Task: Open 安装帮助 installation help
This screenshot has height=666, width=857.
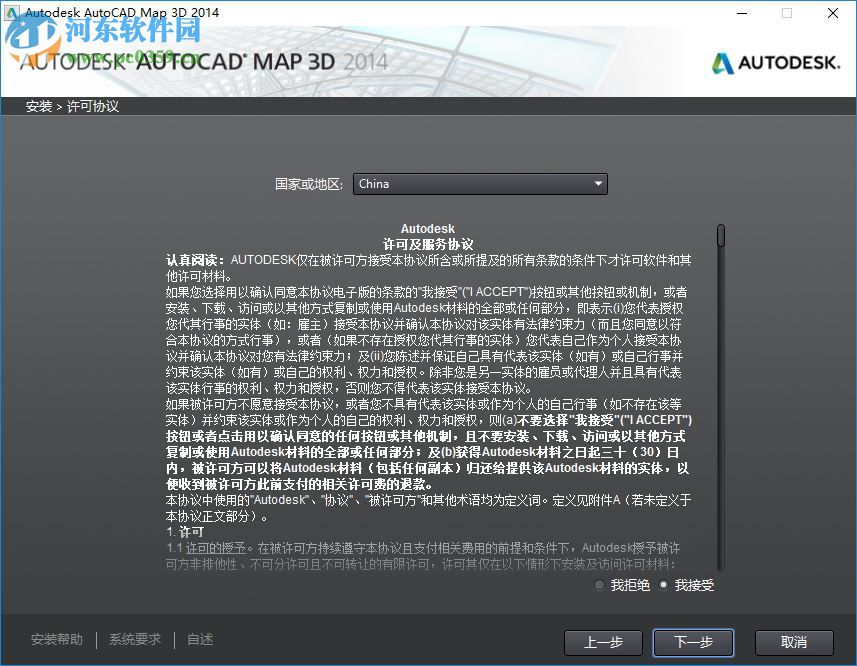Action: click(56, 639)
